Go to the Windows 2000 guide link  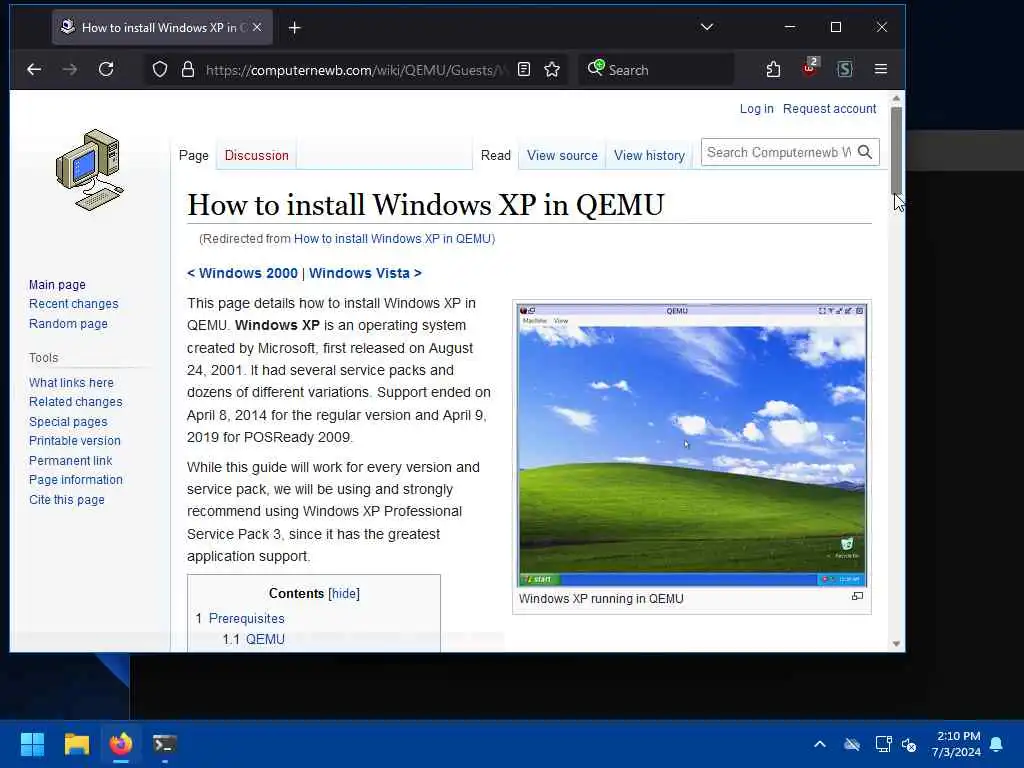tap(242, 273)
